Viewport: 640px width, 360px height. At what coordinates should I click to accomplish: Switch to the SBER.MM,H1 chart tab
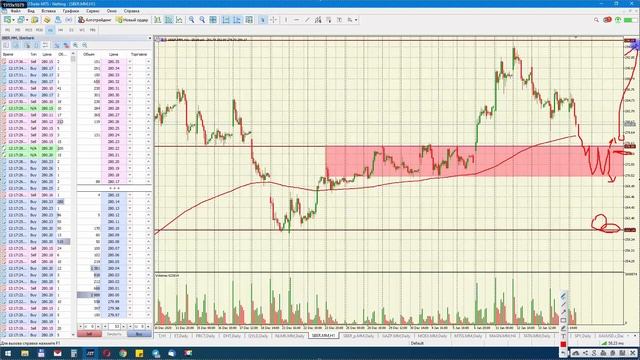tap(323, 336)
